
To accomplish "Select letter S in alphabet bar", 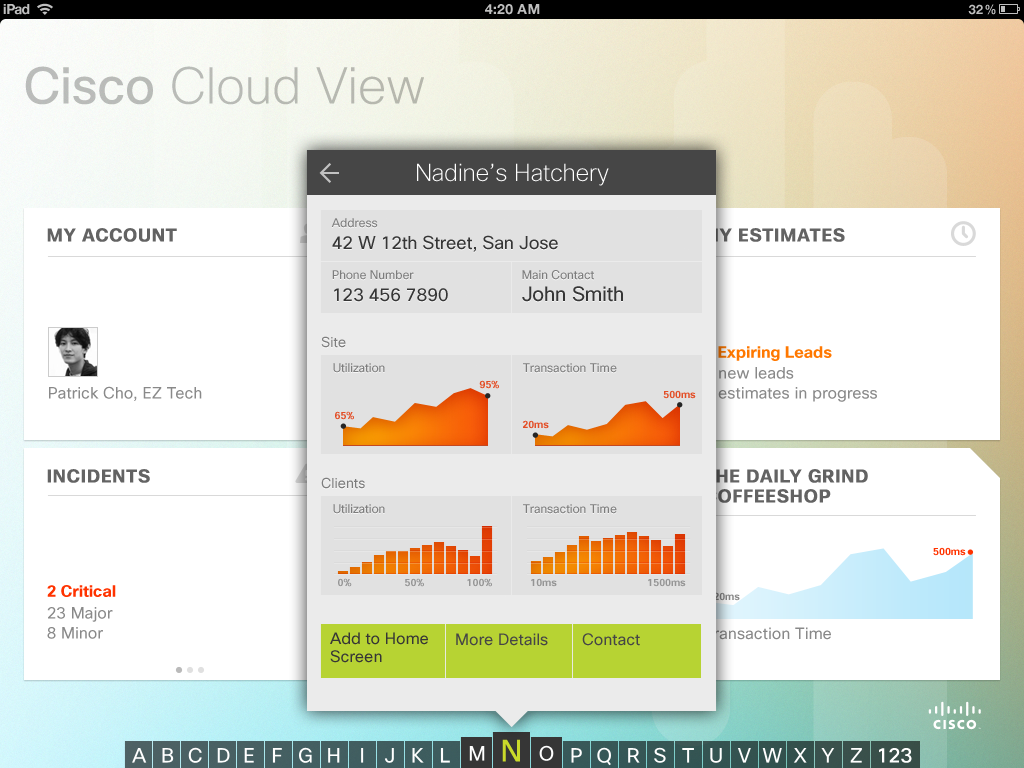I will pos(660,756).
